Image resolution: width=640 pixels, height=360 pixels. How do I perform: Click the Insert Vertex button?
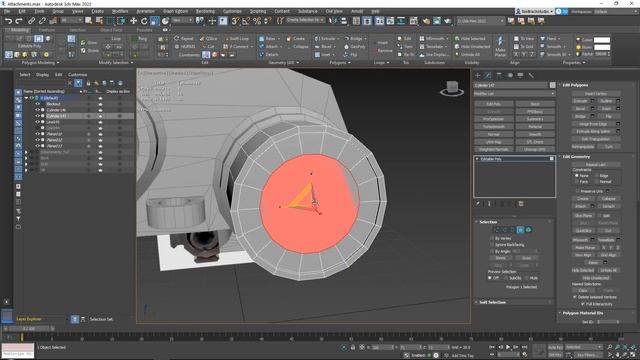pos(596,93)
